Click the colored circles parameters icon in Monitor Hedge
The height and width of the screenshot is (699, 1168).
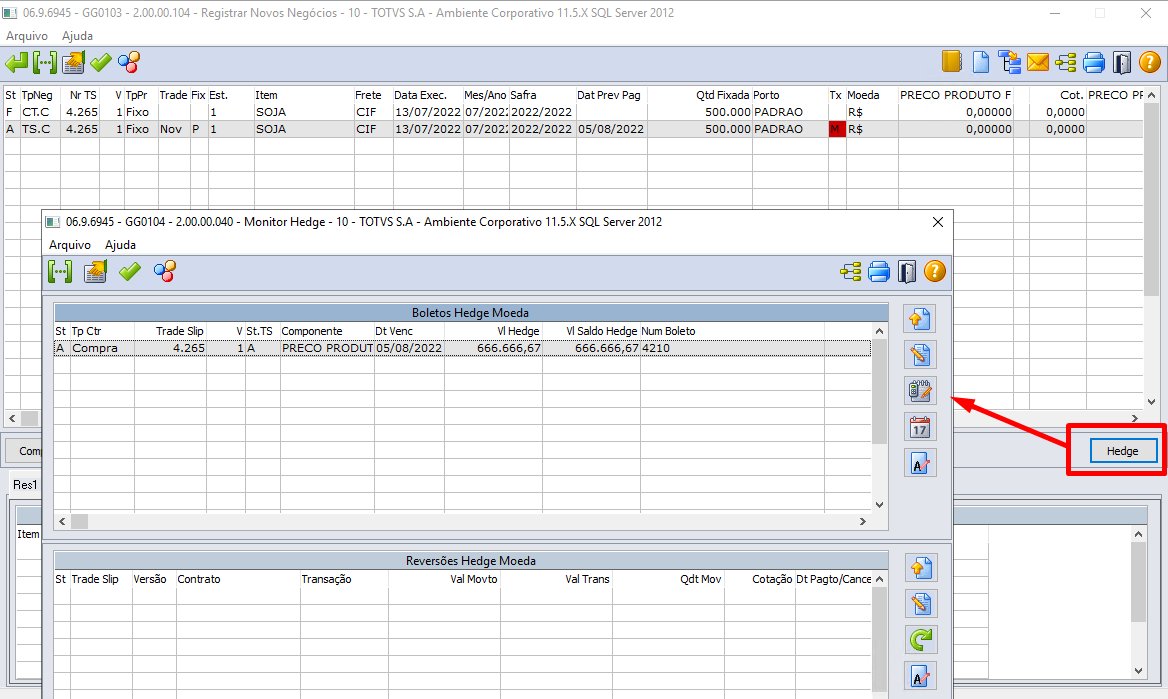(x=165, y=271)
